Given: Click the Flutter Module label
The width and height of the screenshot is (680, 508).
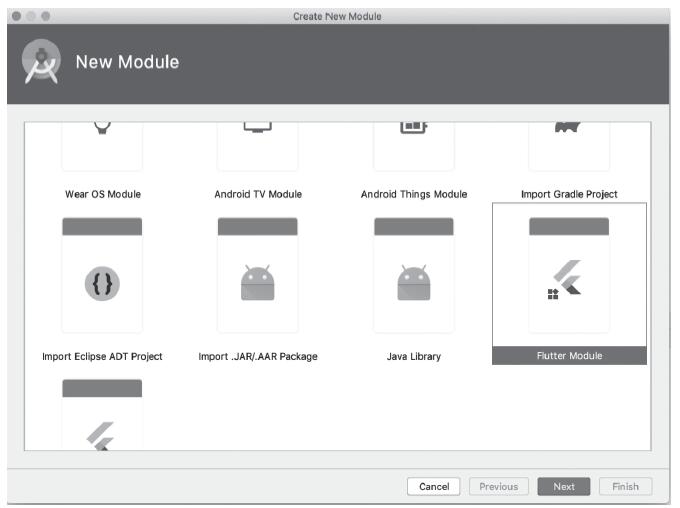Looking at the screenshot, I should click(x=569, y=356).
